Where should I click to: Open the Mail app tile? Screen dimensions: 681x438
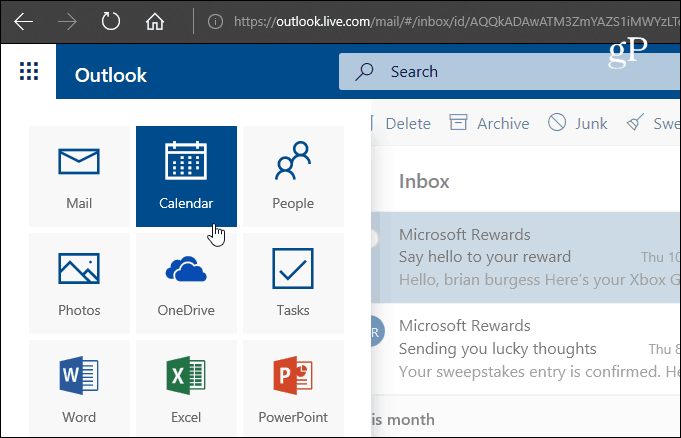[x=79, y=176]
